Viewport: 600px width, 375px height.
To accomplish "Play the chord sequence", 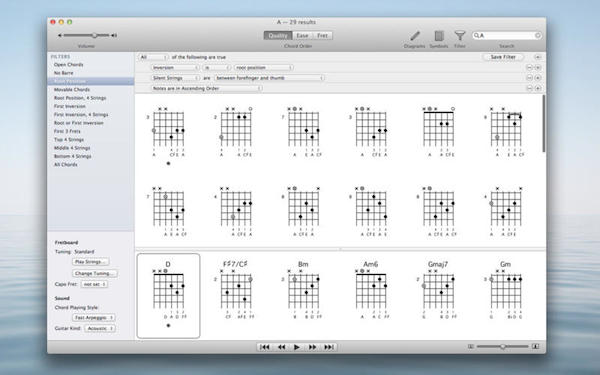I will pyautogui.click(x=297, y=347).
